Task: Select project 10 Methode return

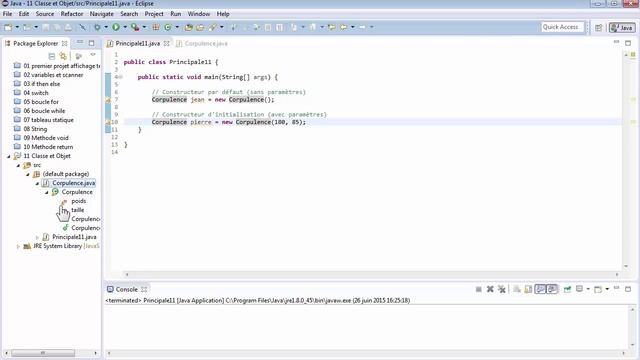Action: (x=43, y=147)
